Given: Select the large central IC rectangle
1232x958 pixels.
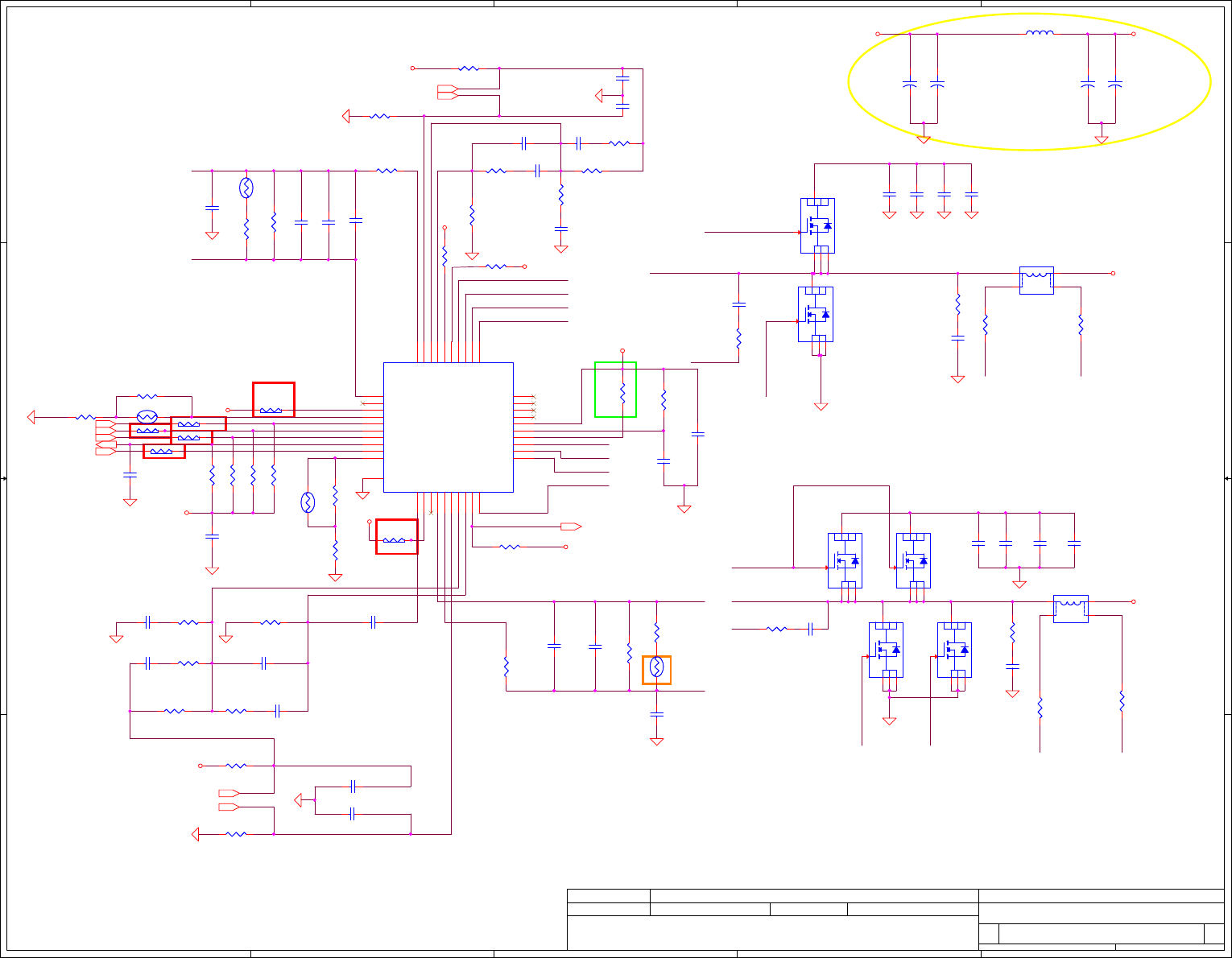Looking at the screenshot, I should pyautogui.click(x=449, y=427).
